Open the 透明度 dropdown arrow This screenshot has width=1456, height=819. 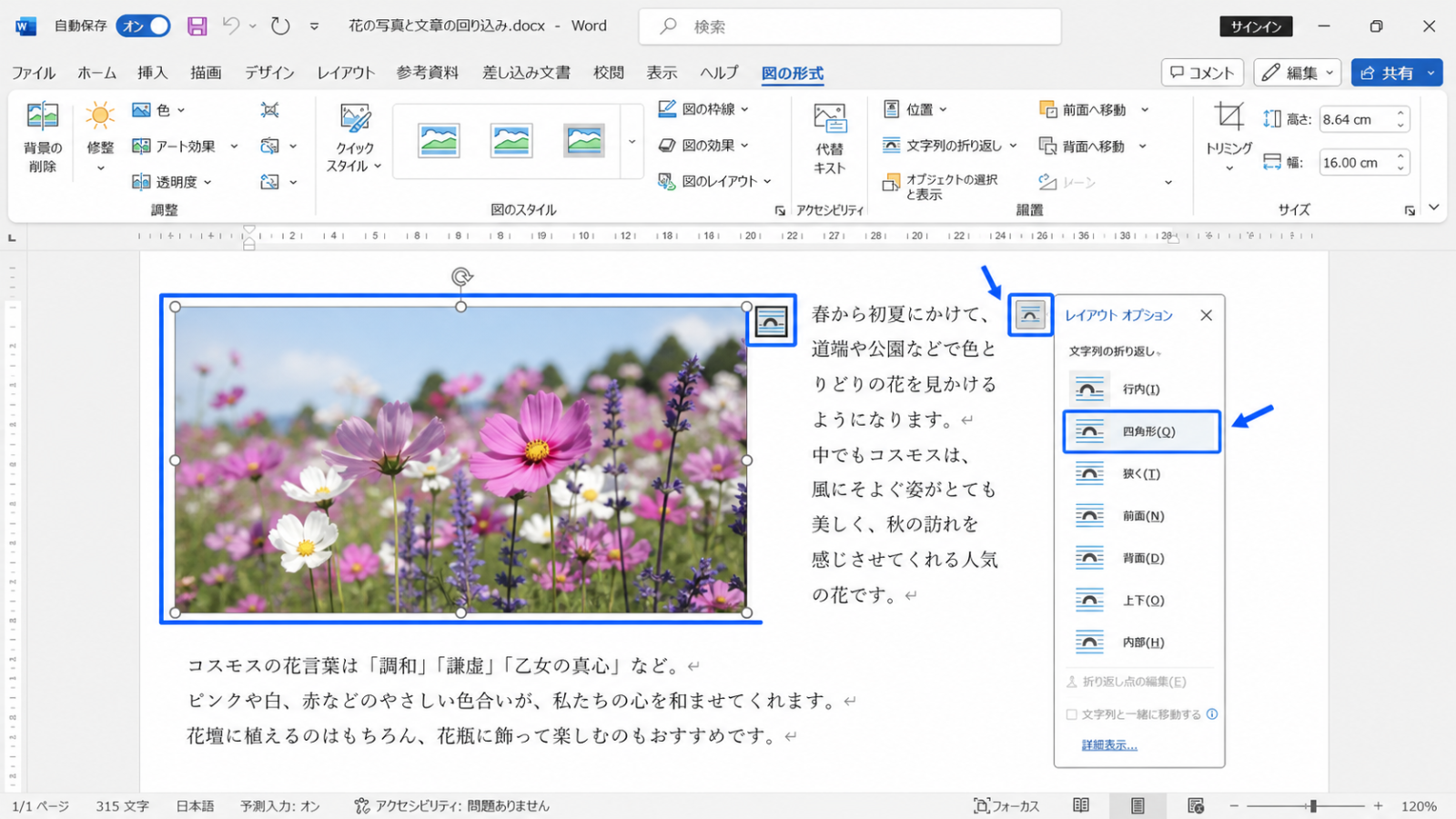(207, 182)
